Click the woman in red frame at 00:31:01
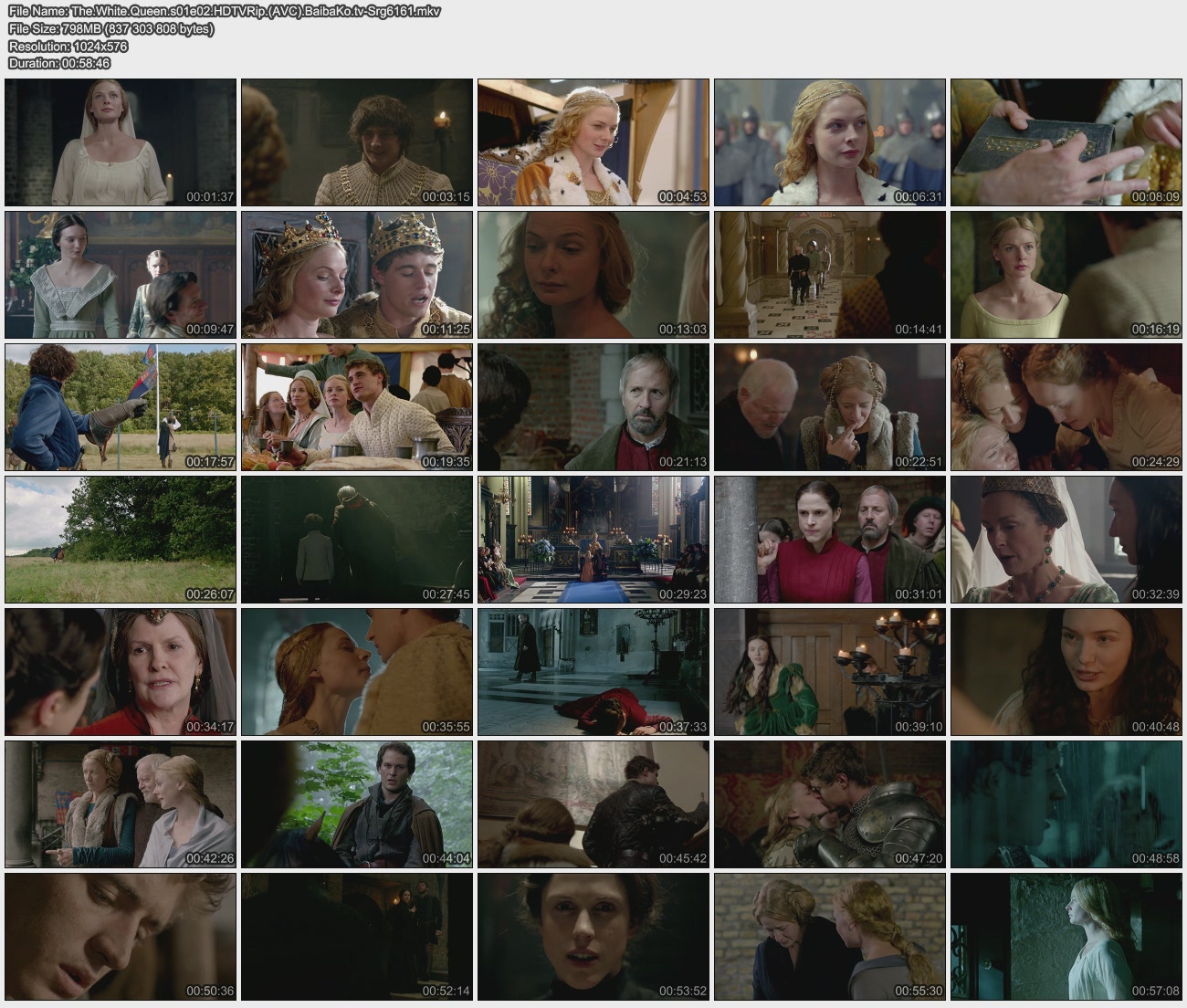The height and width of the screenshot is (1008, 1187). click(x=829, y=540)
